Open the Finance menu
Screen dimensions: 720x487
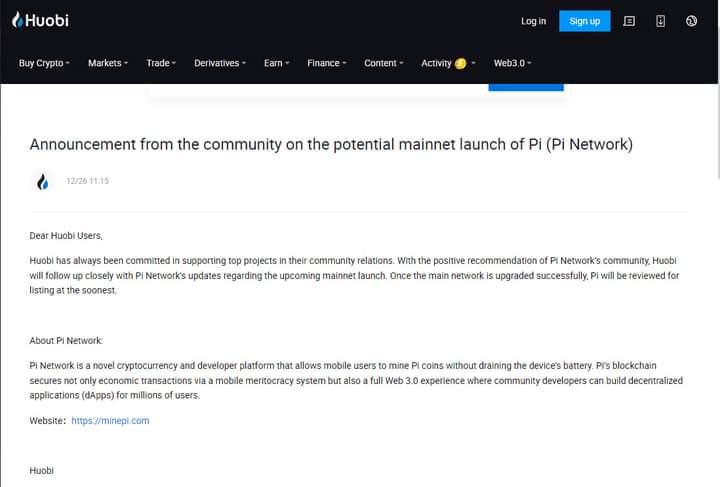[326, 63]
